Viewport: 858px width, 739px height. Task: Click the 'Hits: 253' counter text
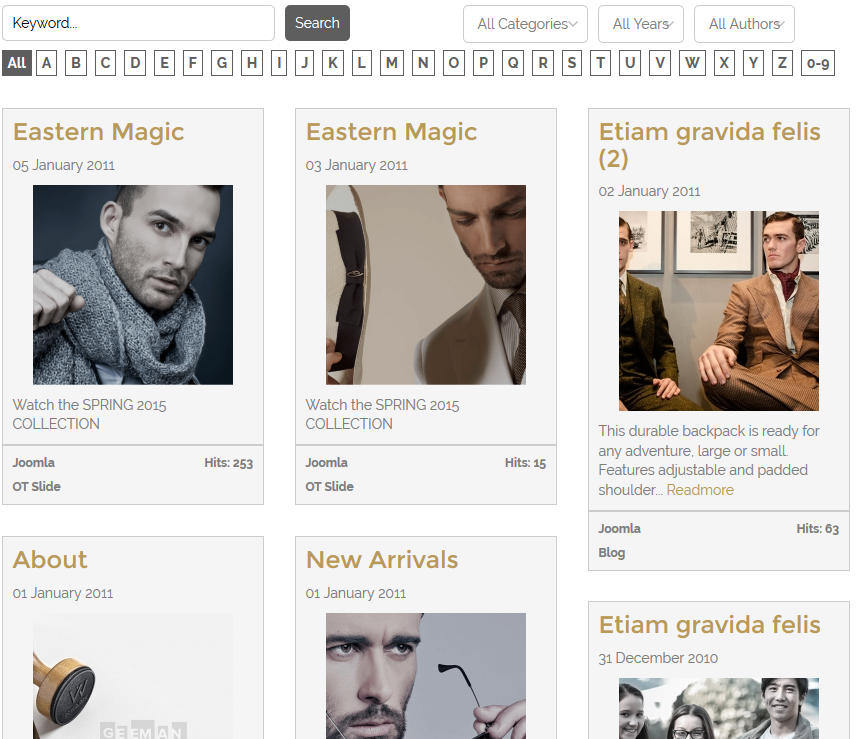(x=229, y=463)
